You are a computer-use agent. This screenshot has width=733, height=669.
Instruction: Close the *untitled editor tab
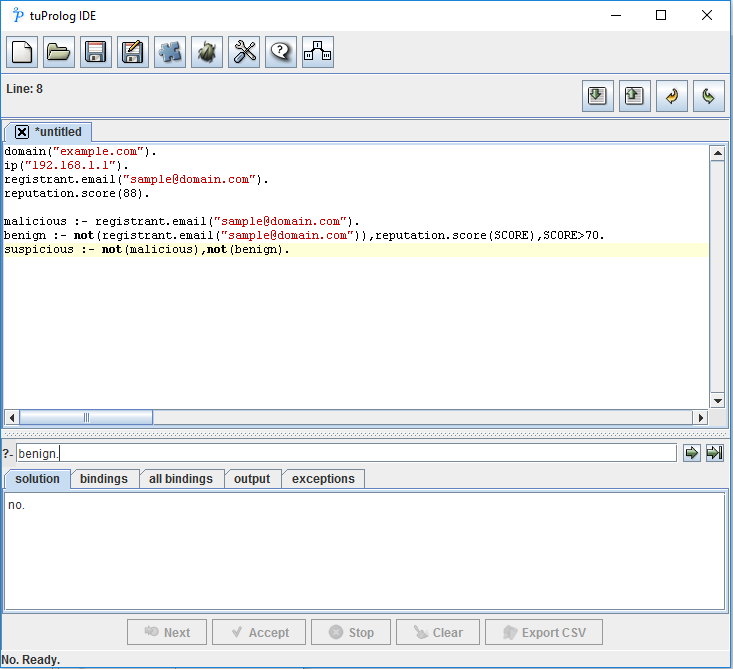22,132
